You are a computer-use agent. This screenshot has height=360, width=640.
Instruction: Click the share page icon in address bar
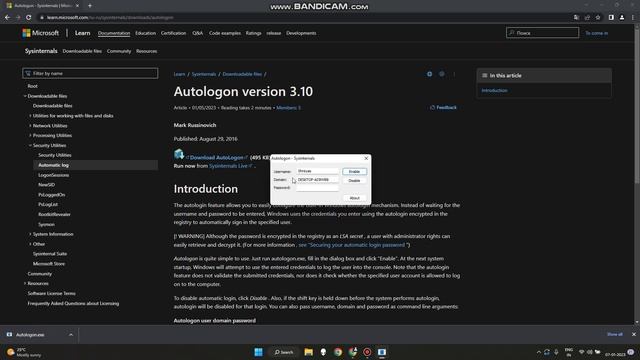587,18
